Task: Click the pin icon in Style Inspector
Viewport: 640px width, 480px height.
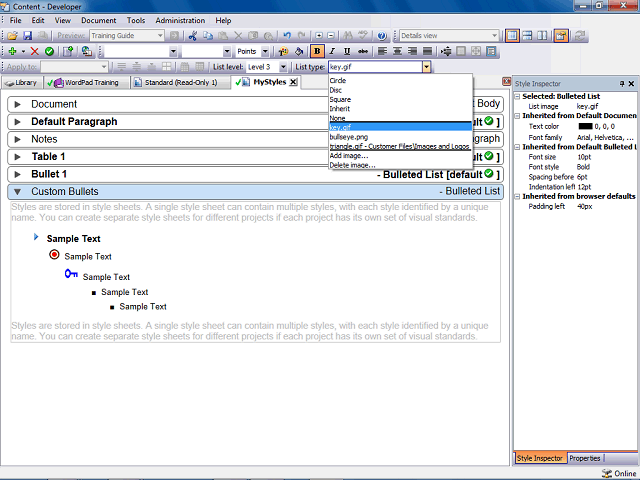Action: click(x=622, y=84)
